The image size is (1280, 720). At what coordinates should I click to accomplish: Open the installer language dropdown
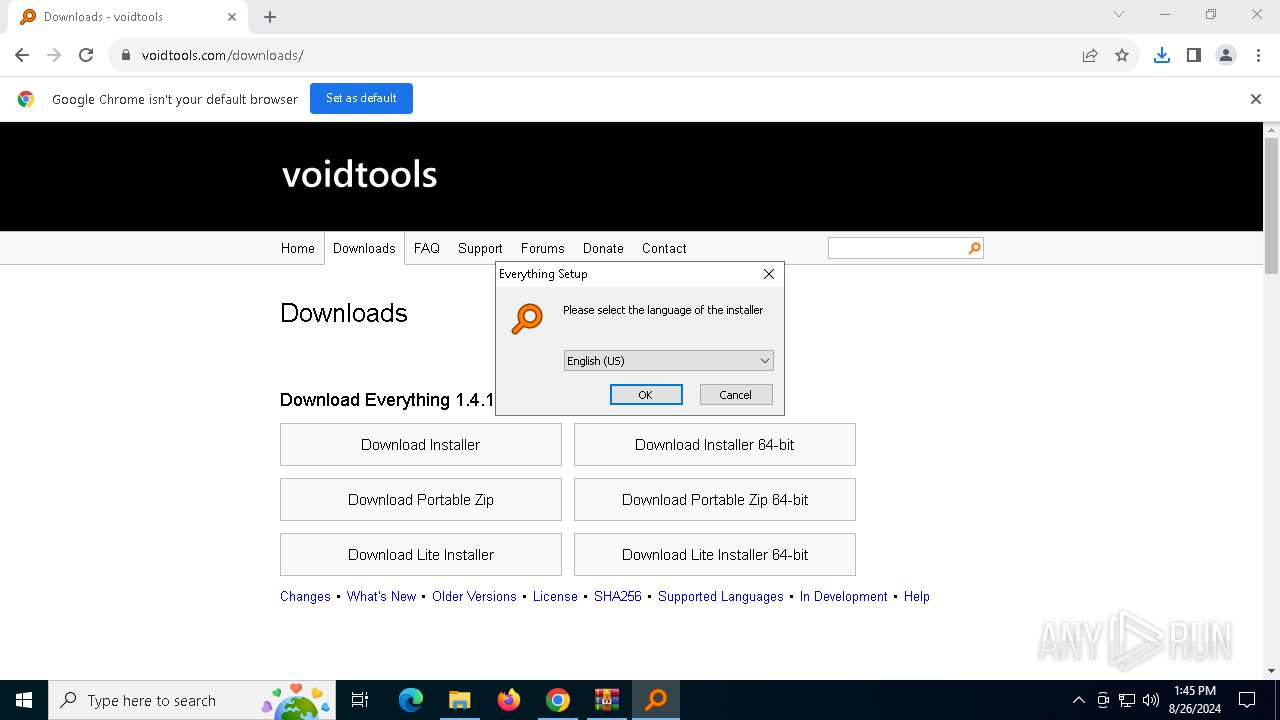(x=669, y=361)
